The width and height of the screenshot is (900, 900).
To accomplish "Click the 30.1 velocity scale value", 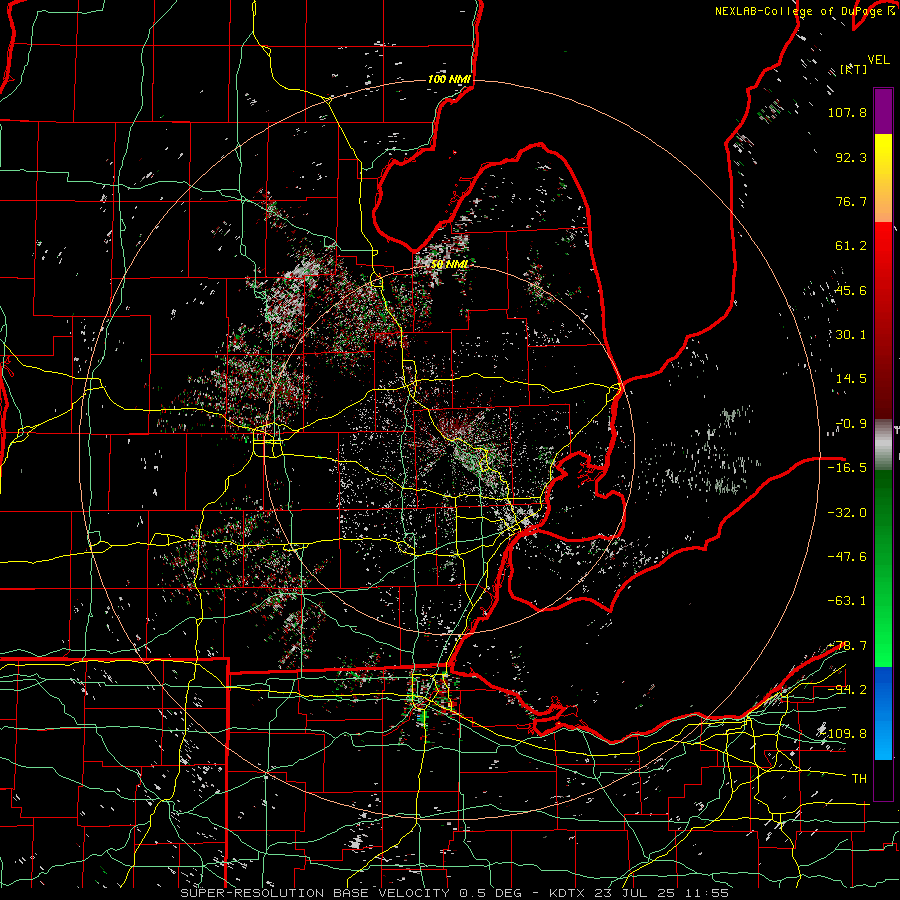I will [x=851, y=335].
